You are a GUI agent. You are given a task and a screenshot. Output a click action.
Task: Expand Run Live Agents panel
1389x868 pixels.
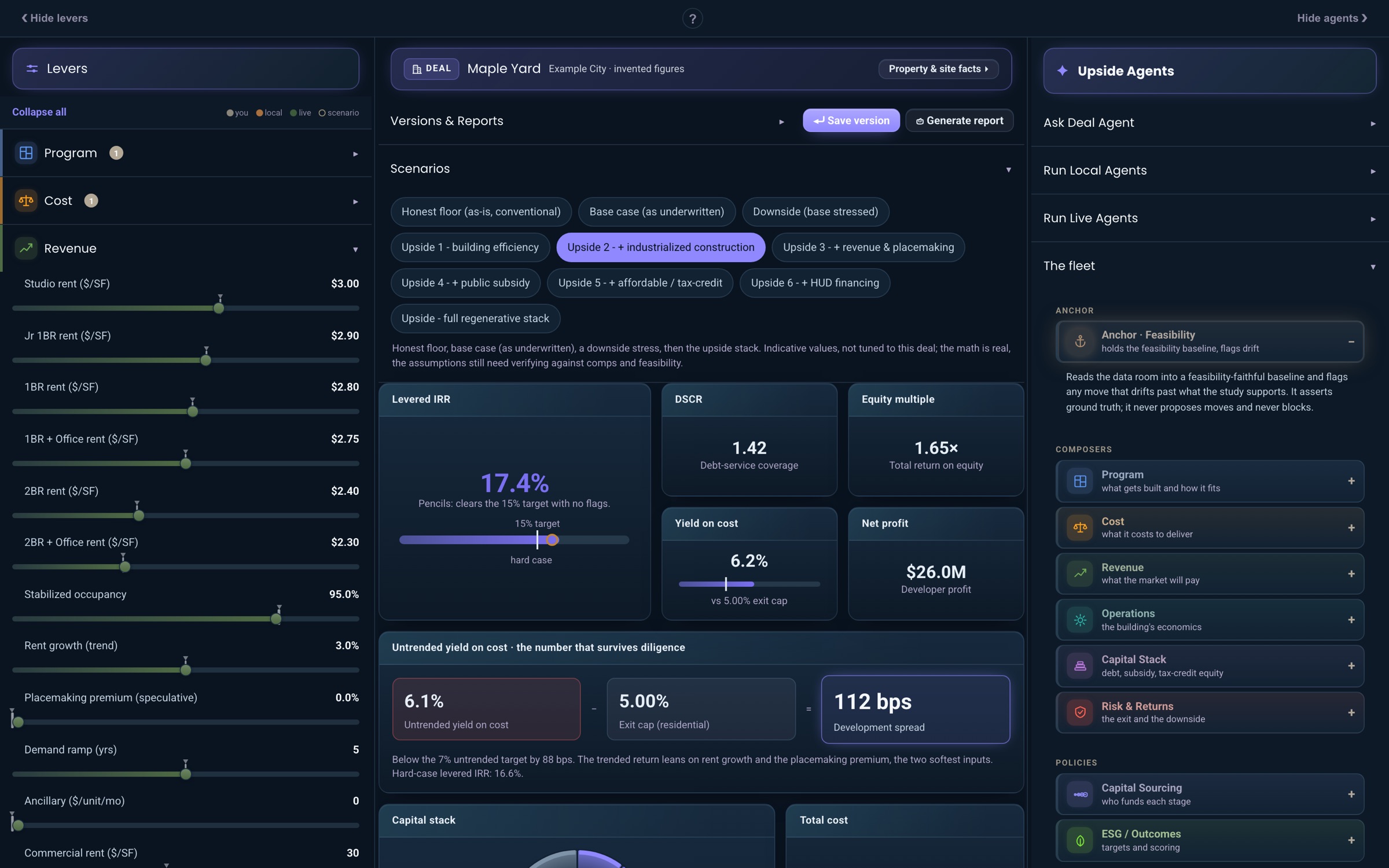(x=1373, y=219)
